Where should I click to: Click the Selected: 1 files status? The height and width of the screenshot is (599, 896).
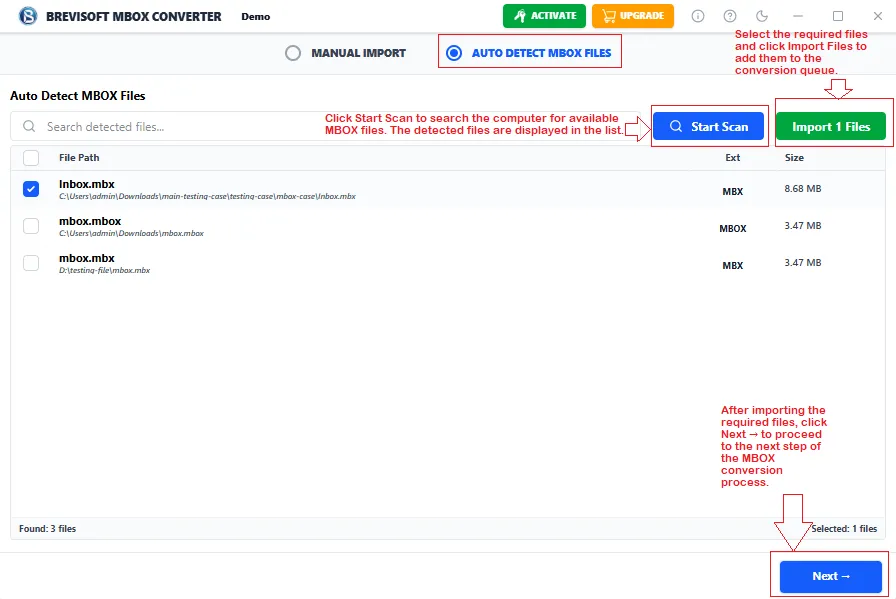coord(844,529)
